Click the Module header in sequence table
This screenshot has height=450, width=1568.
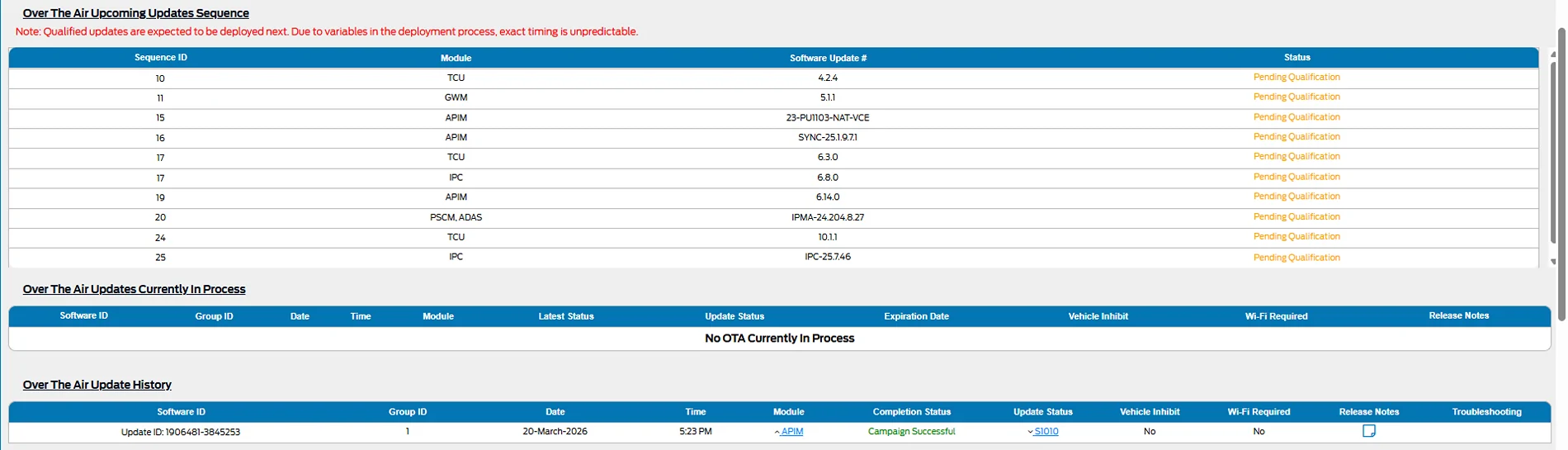[x=456, y=58]
